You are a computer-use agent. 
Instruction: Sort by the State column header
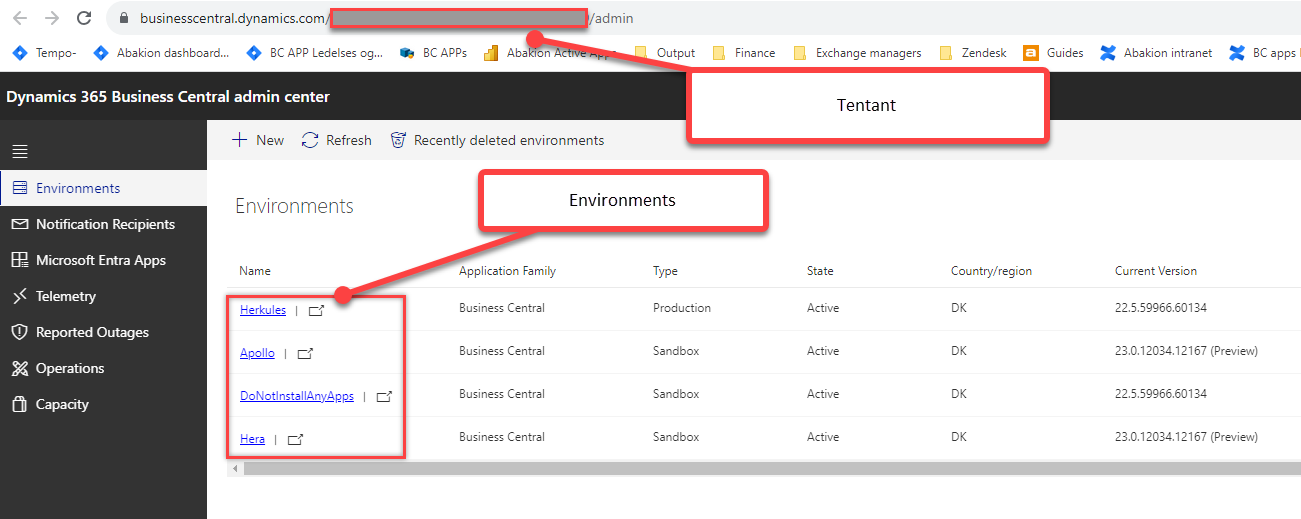820,271
